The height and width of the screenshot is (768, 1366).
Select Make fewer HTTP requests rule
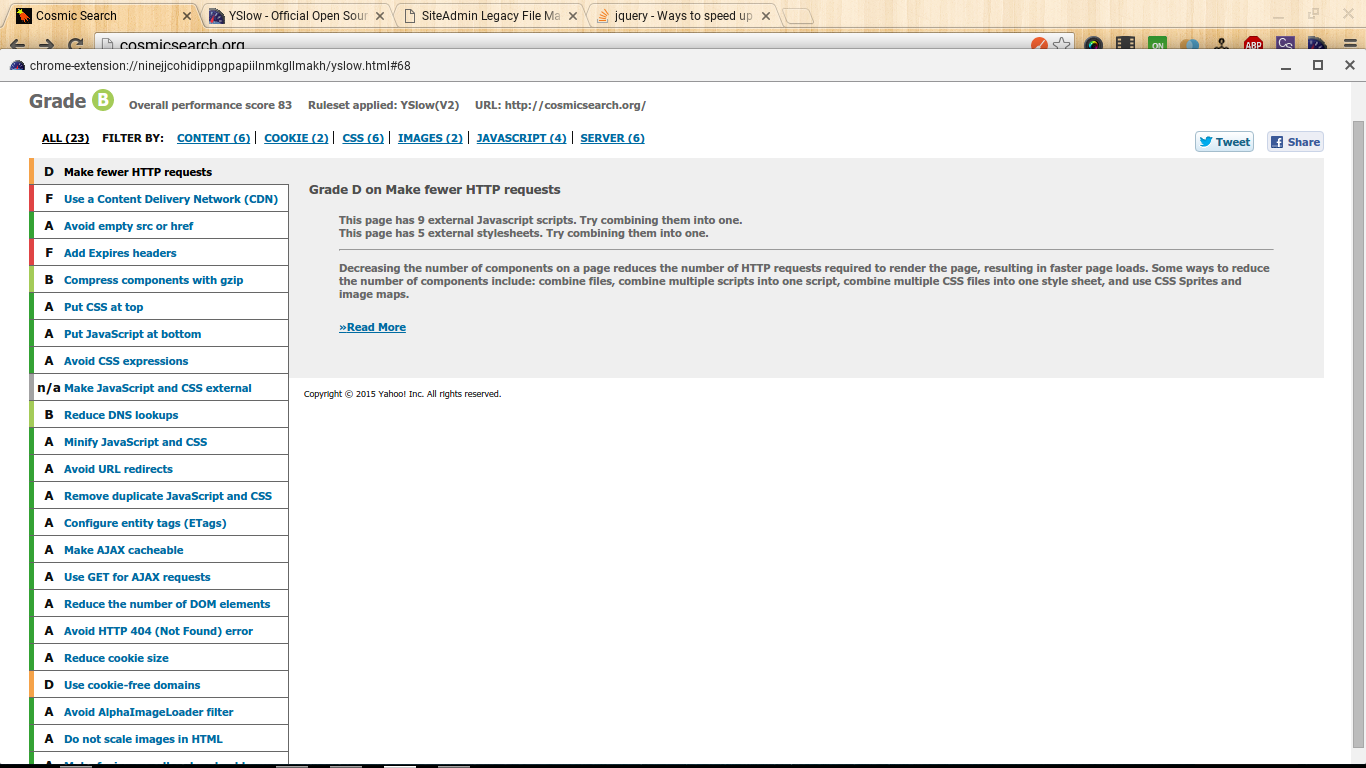coord(159,172)
